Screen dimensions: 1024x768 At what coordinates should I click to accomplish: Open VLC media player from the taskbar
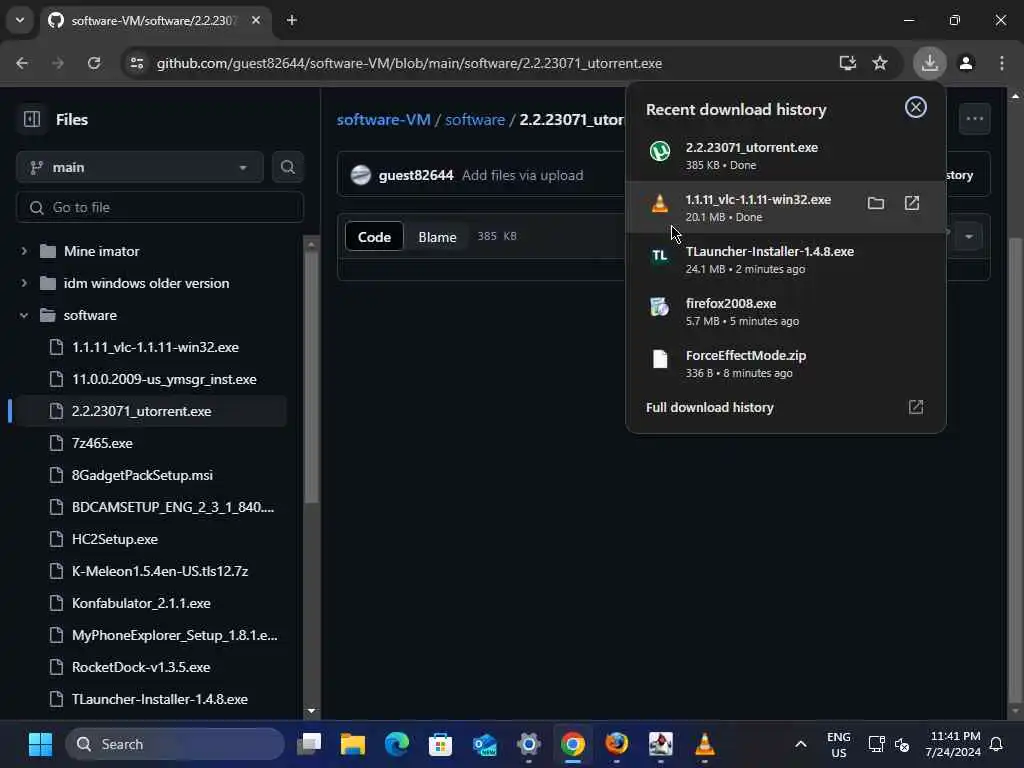pos(705,744)
